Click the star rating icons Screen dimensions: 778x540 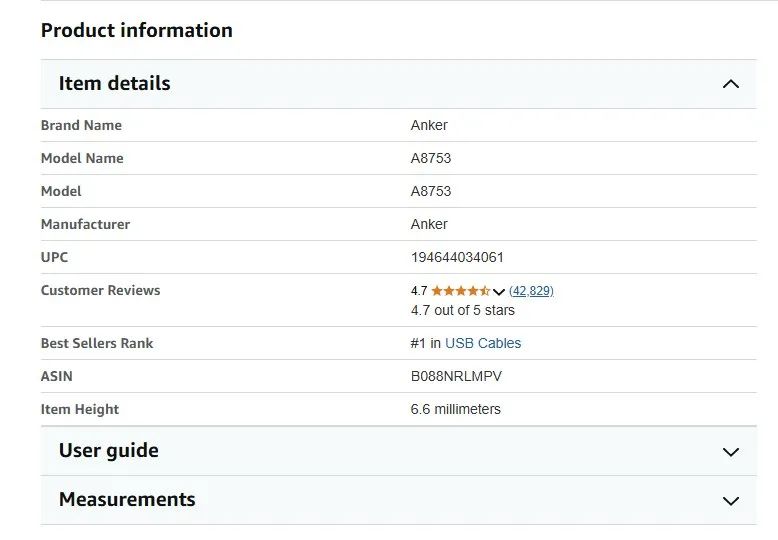pos(460,290)
